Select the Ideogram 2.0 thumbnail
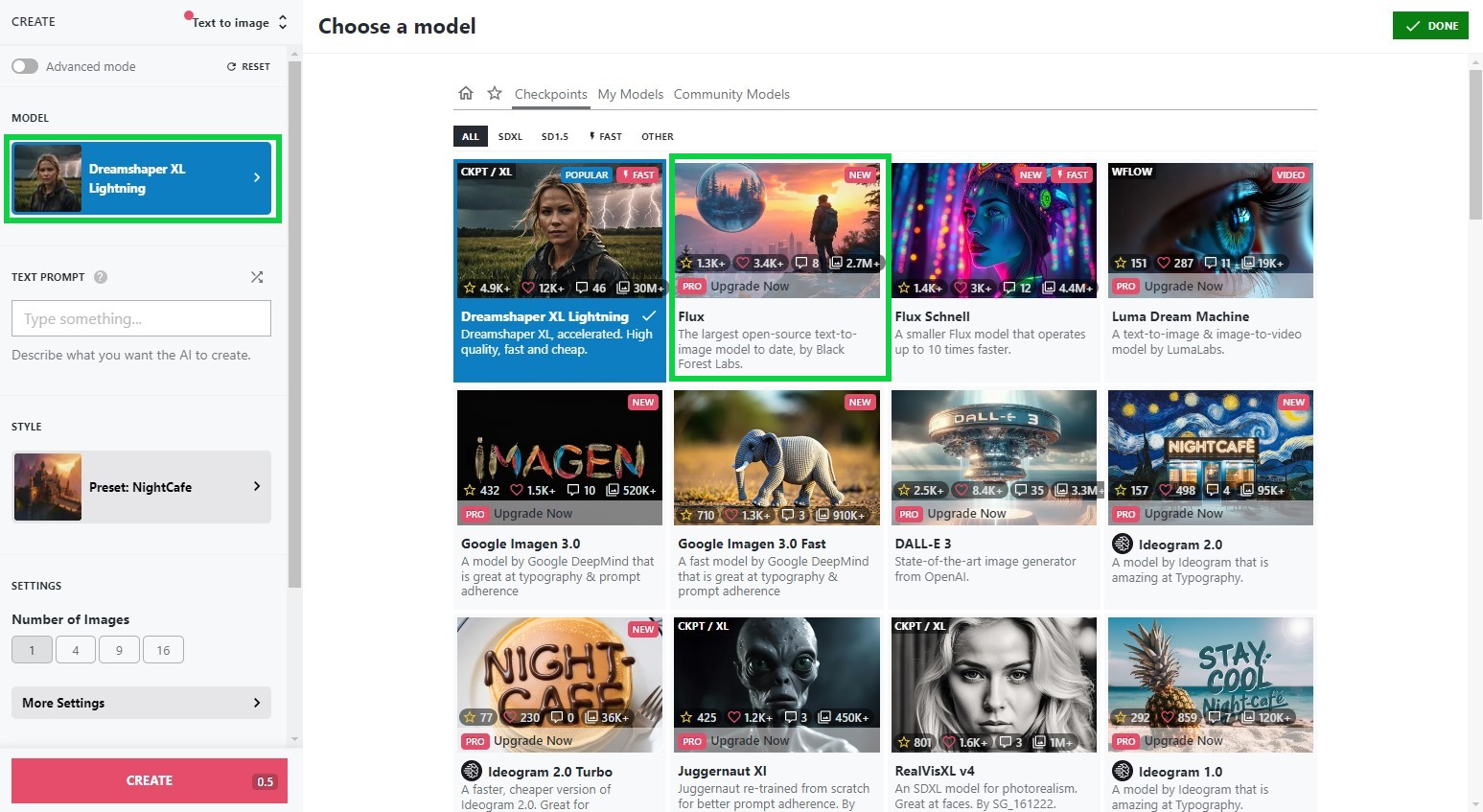 coord(1211,457)
